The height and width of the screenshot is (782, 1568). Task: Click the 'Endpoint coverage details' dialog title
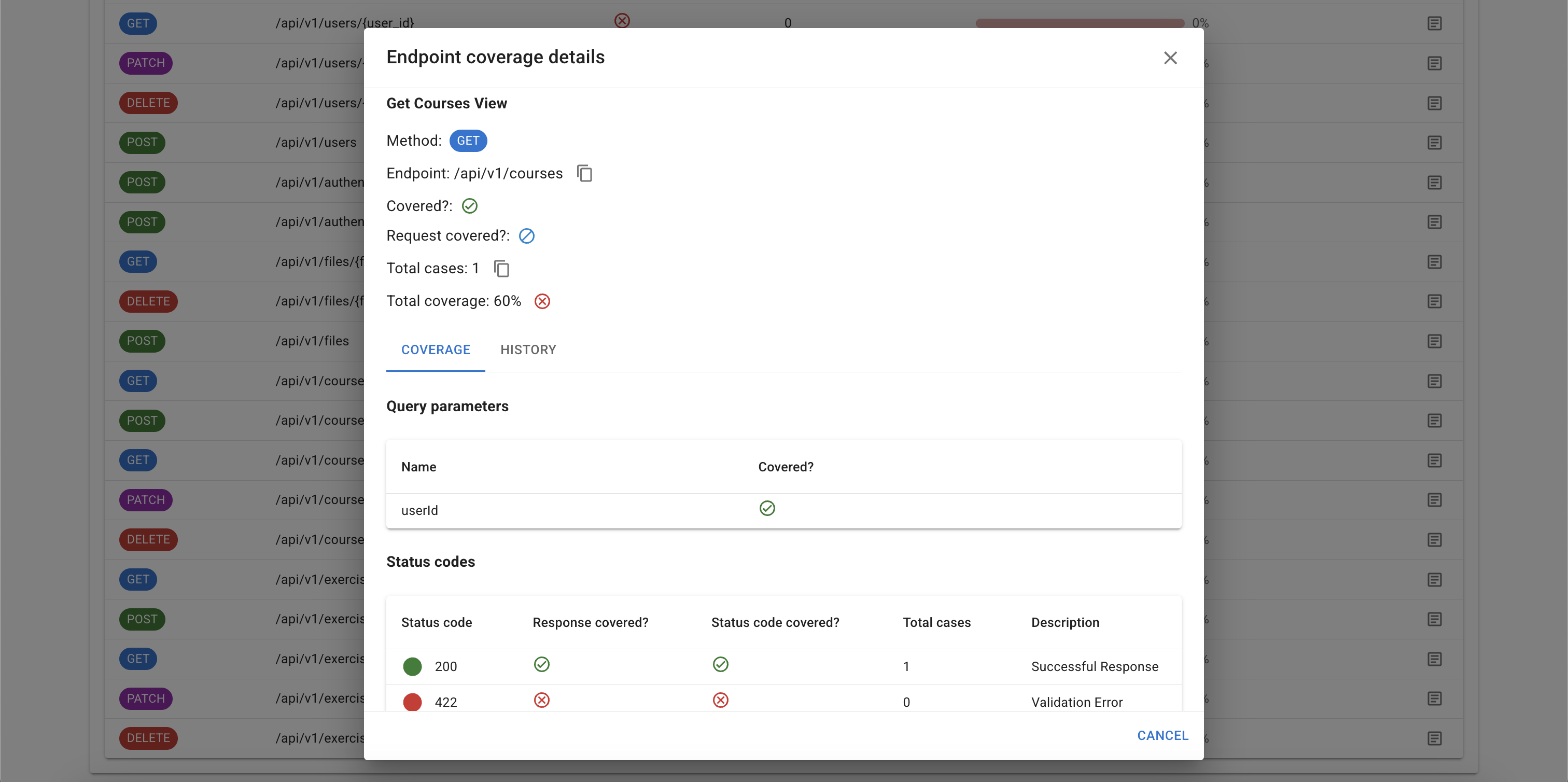tap(496, 57)
